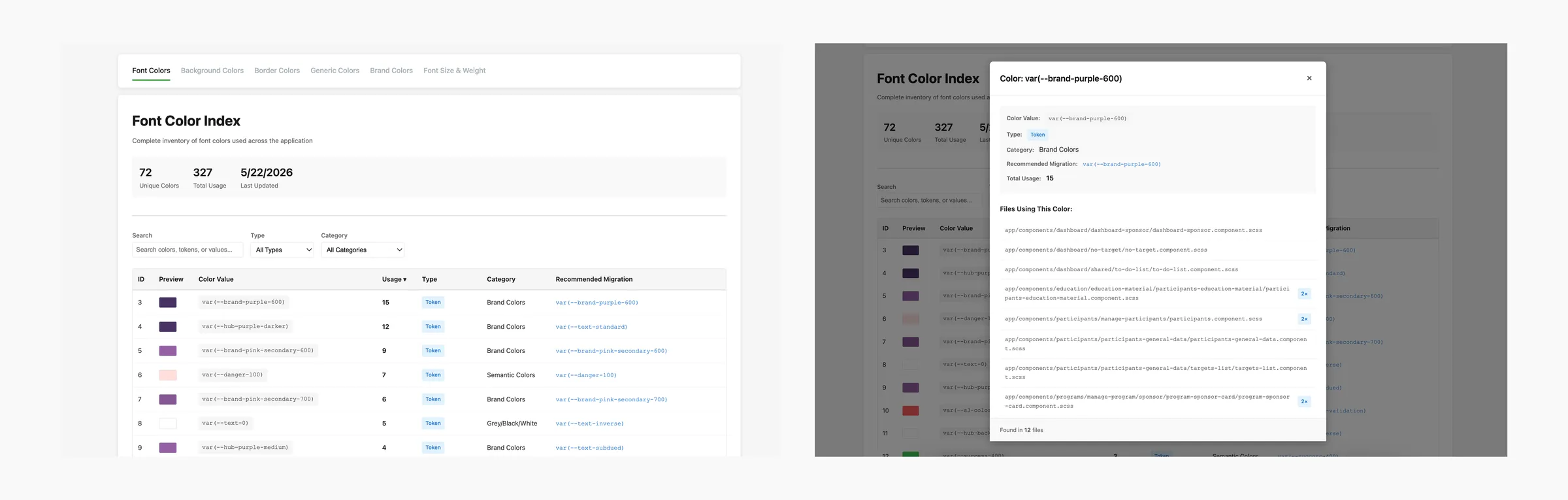
Task: Click the hub-purple-medium swatch in row 9
Action: (168, 448)
